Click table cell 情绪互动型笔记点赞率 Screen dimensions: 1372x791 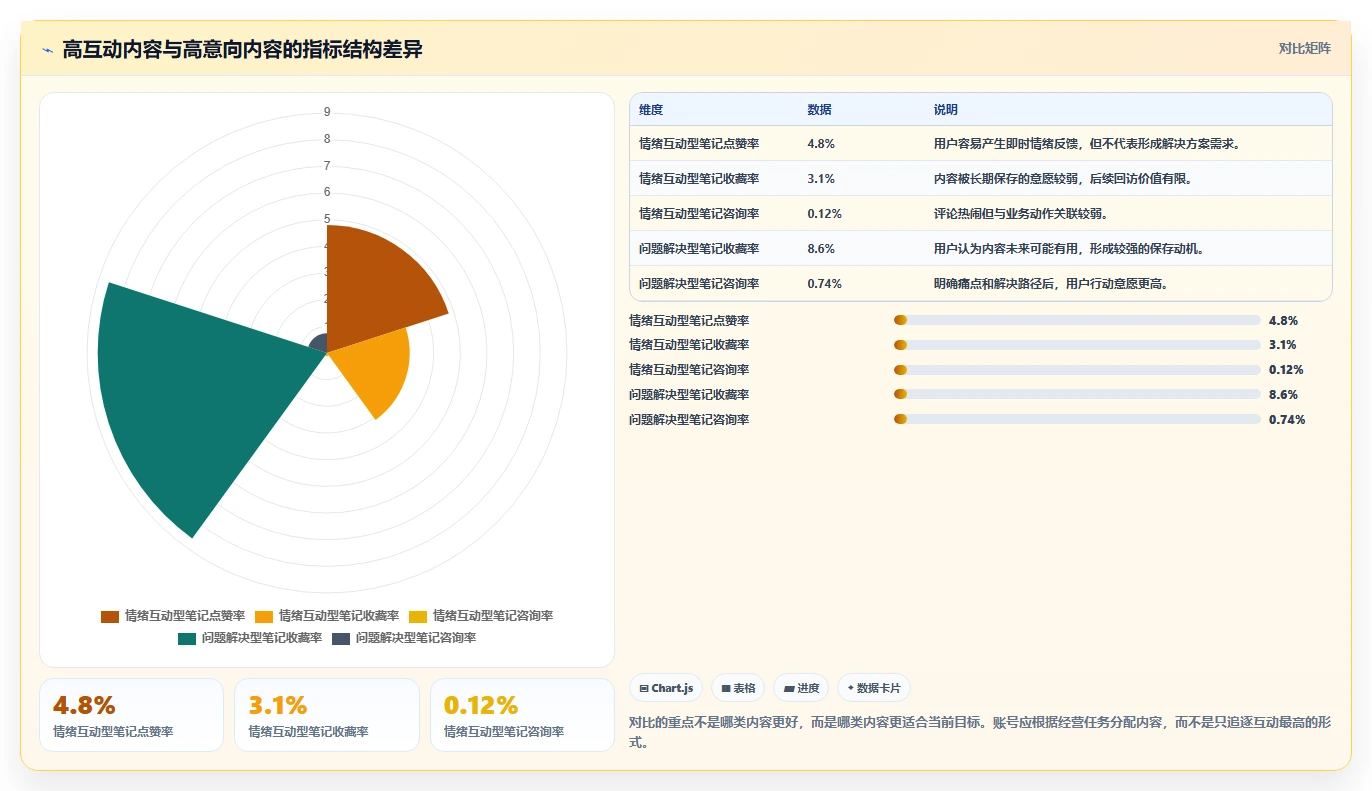click(x=699, y=144)
